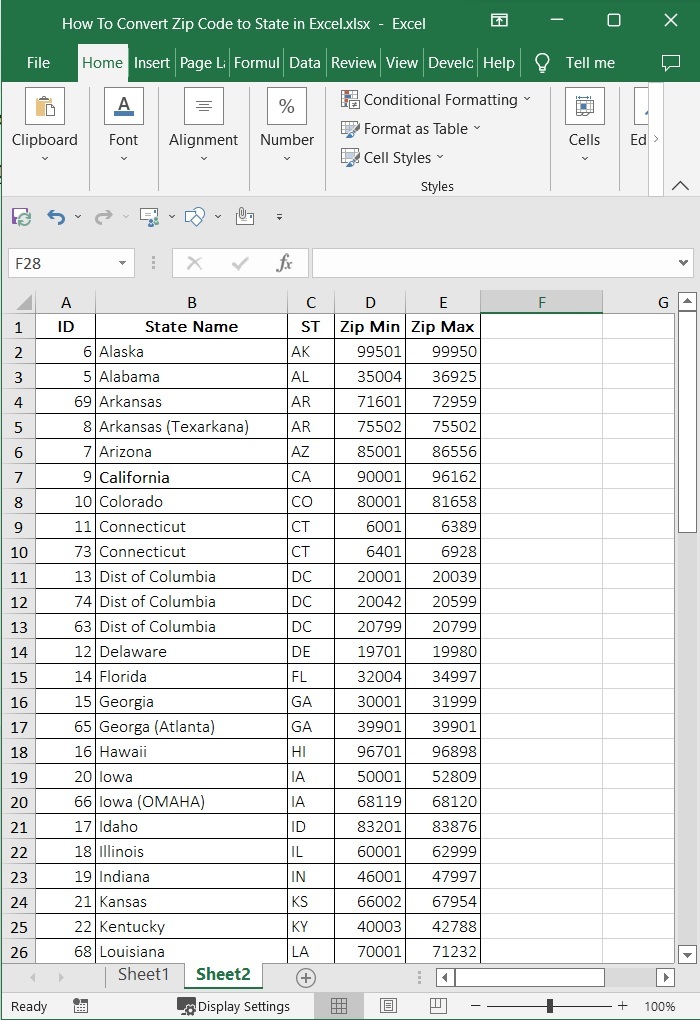This screenshot has height=1020, width=700.
Task: Click the Insert Function fx icon
Action: 284,263
